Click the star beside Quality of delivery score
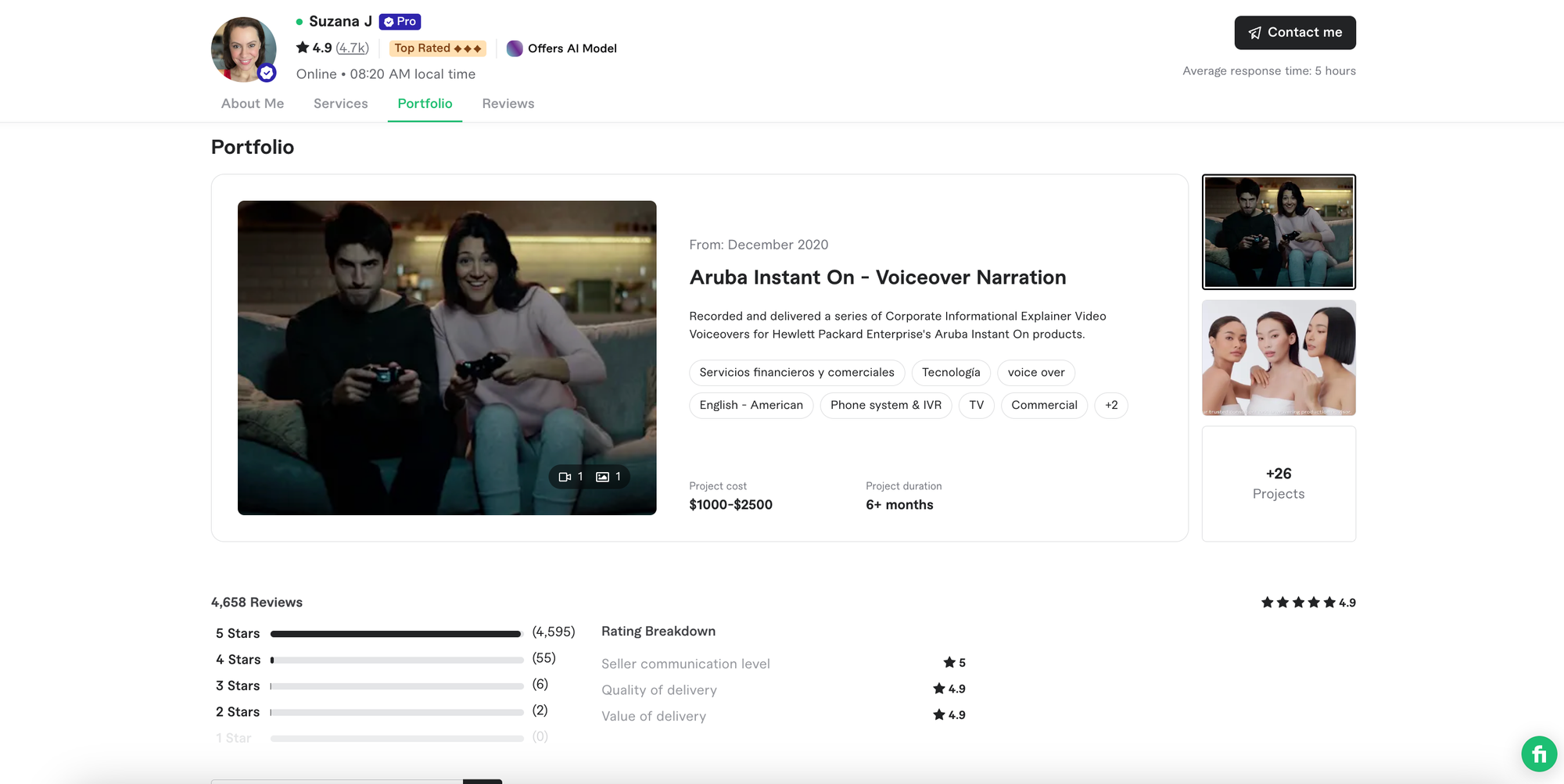 point(939,689)
